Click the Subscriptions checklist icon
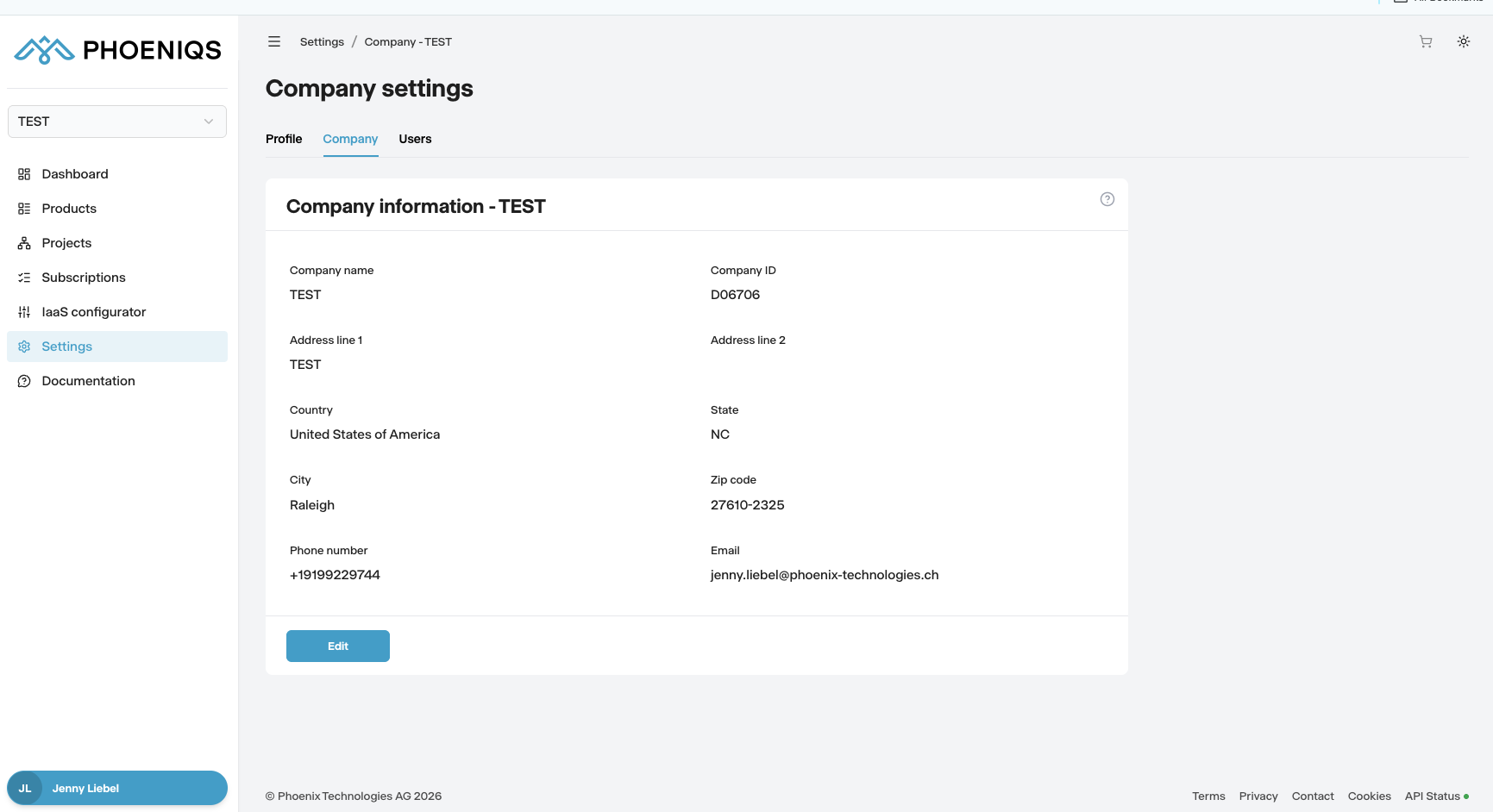The image size is (1493, 812). pyautogui.click(x=24, y=278)
